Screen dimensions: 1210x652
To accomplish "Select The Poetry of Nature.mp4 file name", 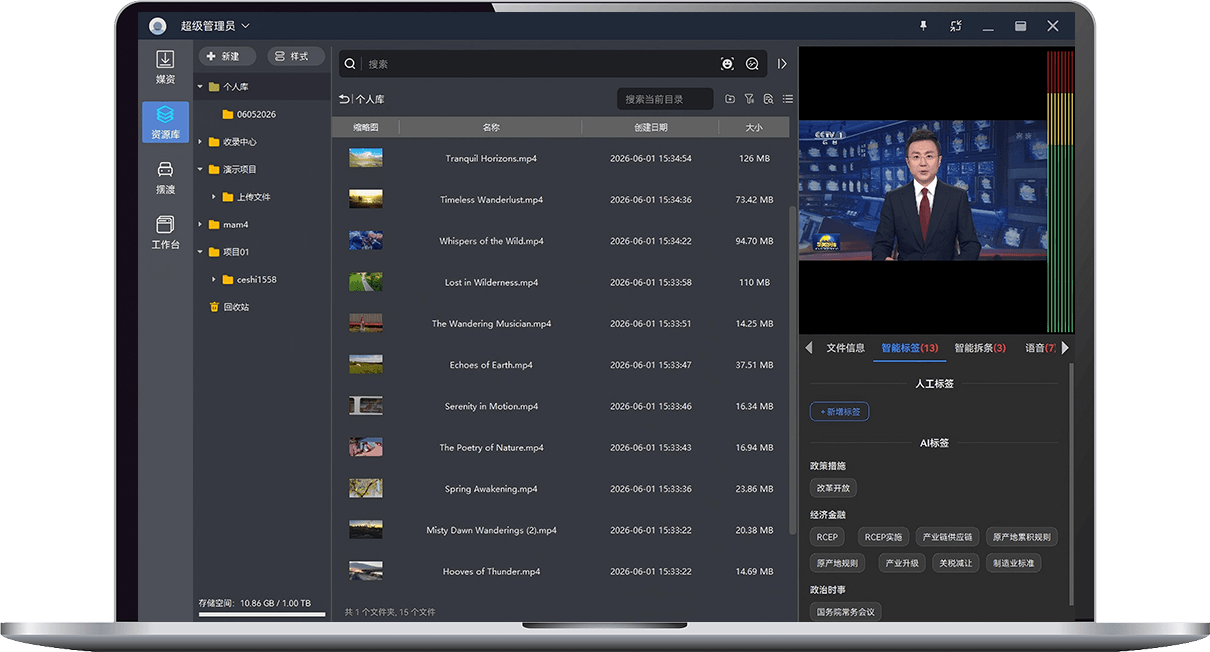I will click(491, 447).
